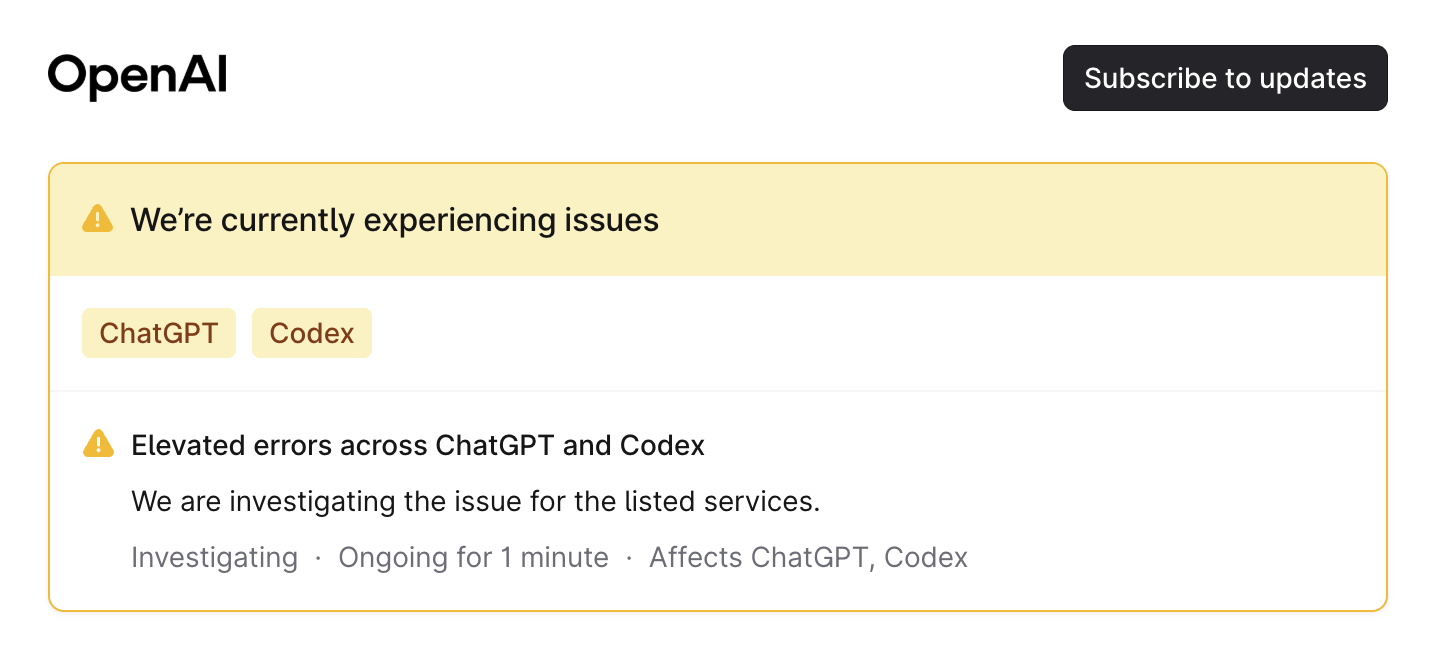Click the We're currently experiencing issues heading
1440x650 pixels.
click(395, 220)
